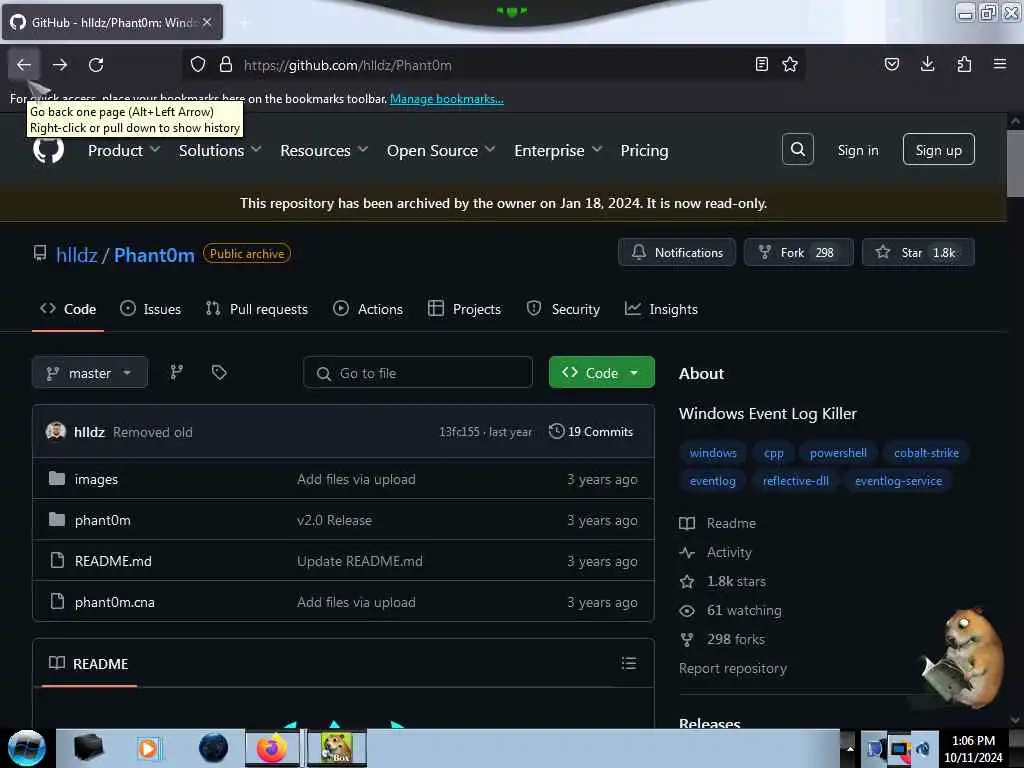The width and height of the screenshot is (1024, 768).
Task: Click the Windows Start button
Action: pyautogui.click(x=27, y=748)
